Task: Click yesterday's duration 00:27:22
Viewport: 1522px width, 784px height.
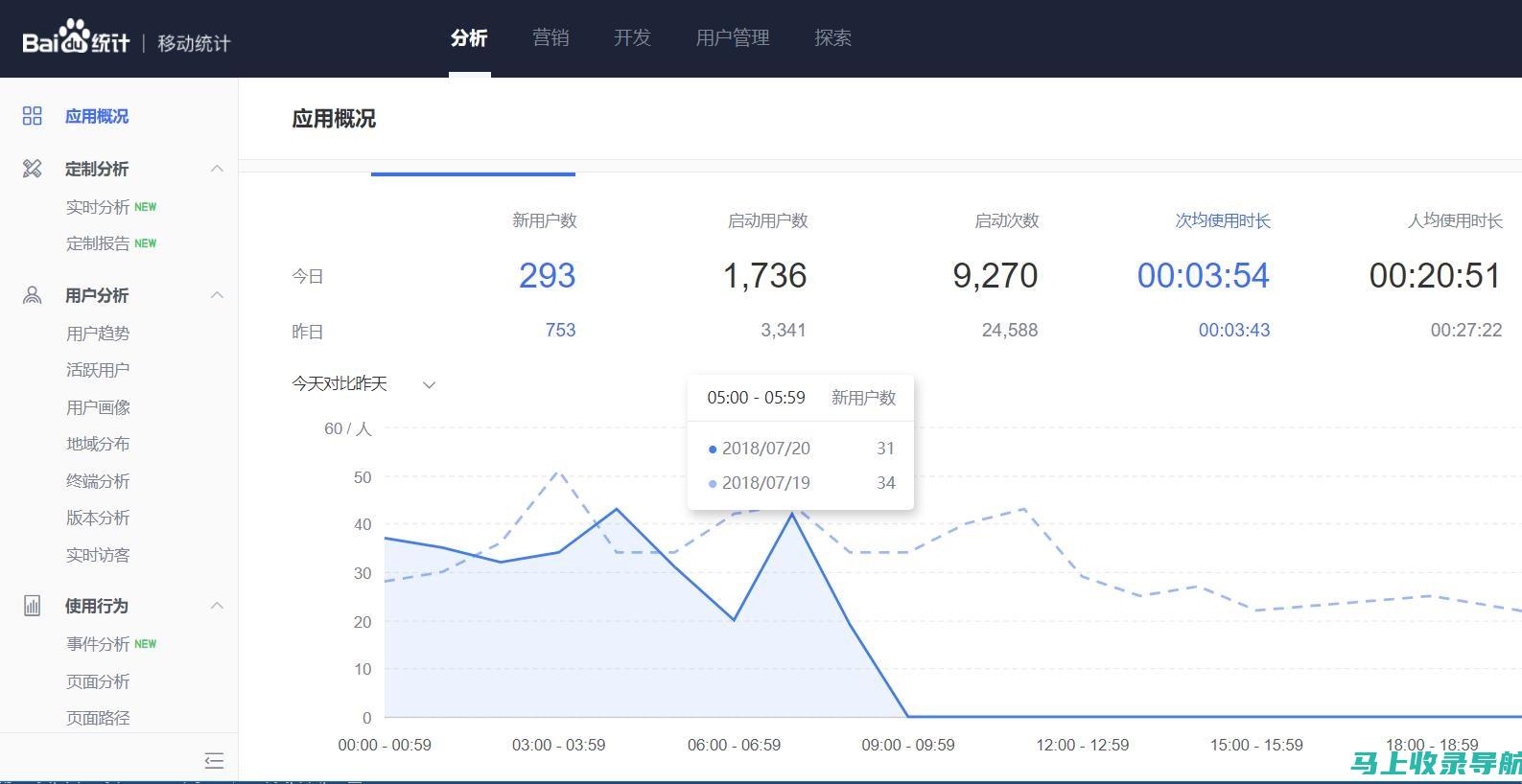Action: tap(1466, 331)
